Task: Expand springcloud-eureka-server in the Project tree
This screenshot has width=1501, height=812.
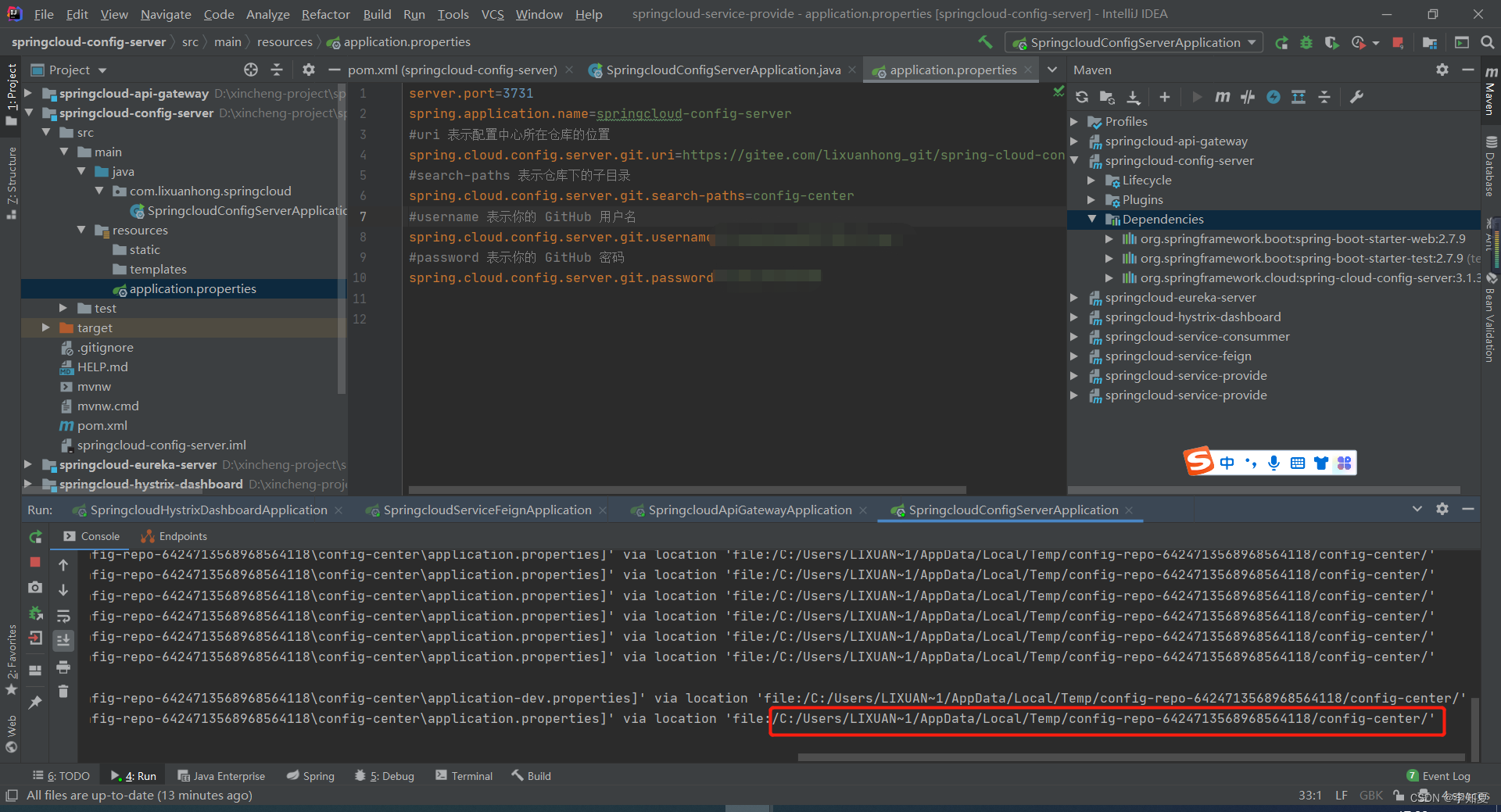Action: pos(29,464)
